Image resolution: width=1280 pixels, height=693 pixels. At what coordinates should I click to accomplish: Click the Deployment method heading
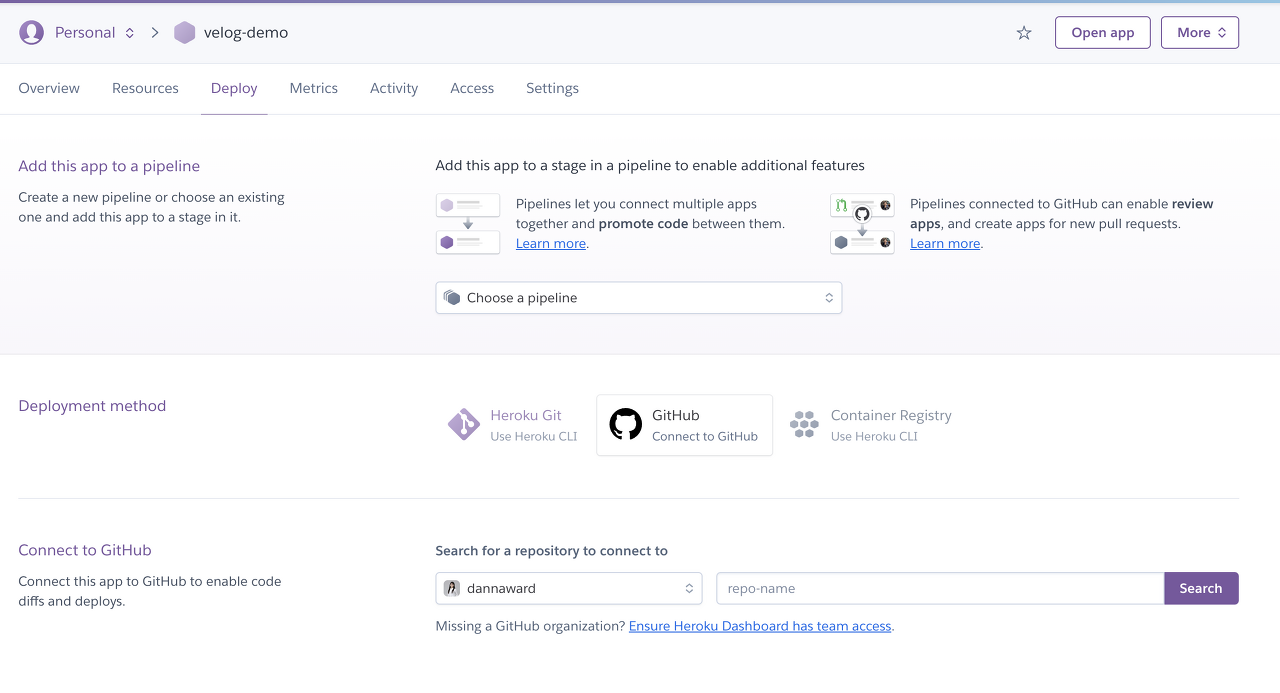coord(92,406)
